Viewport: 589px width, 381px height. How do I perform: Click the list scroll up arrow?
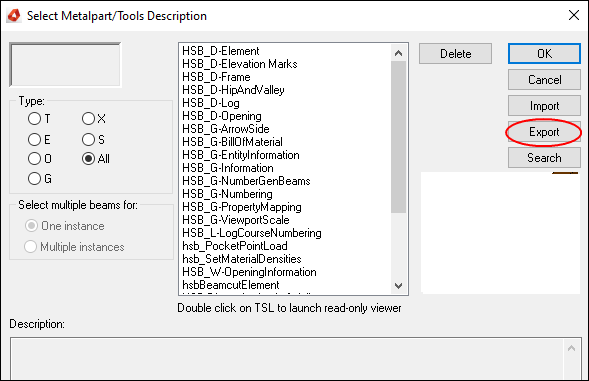click(x=399, y=53)
